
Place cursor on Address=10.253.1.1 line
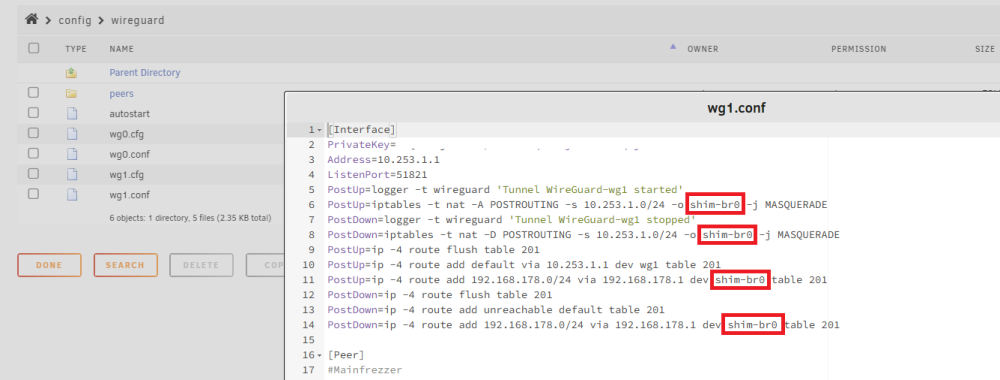383,160
